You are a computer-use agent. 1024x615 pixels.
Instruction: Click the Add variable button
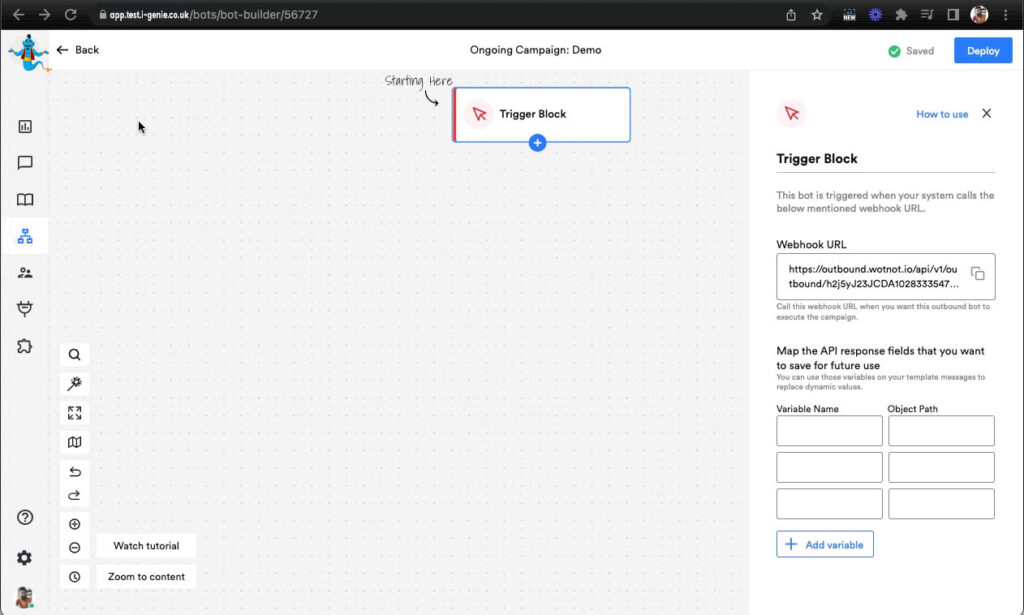[825, 544]
